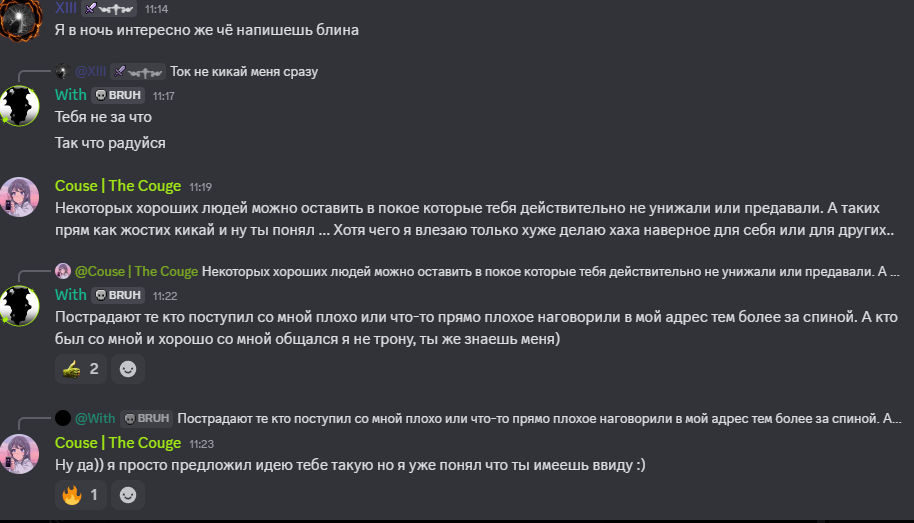Jump to the replied message 'Ток не кикай меня сразу'
914x523 pixels.
244,72
